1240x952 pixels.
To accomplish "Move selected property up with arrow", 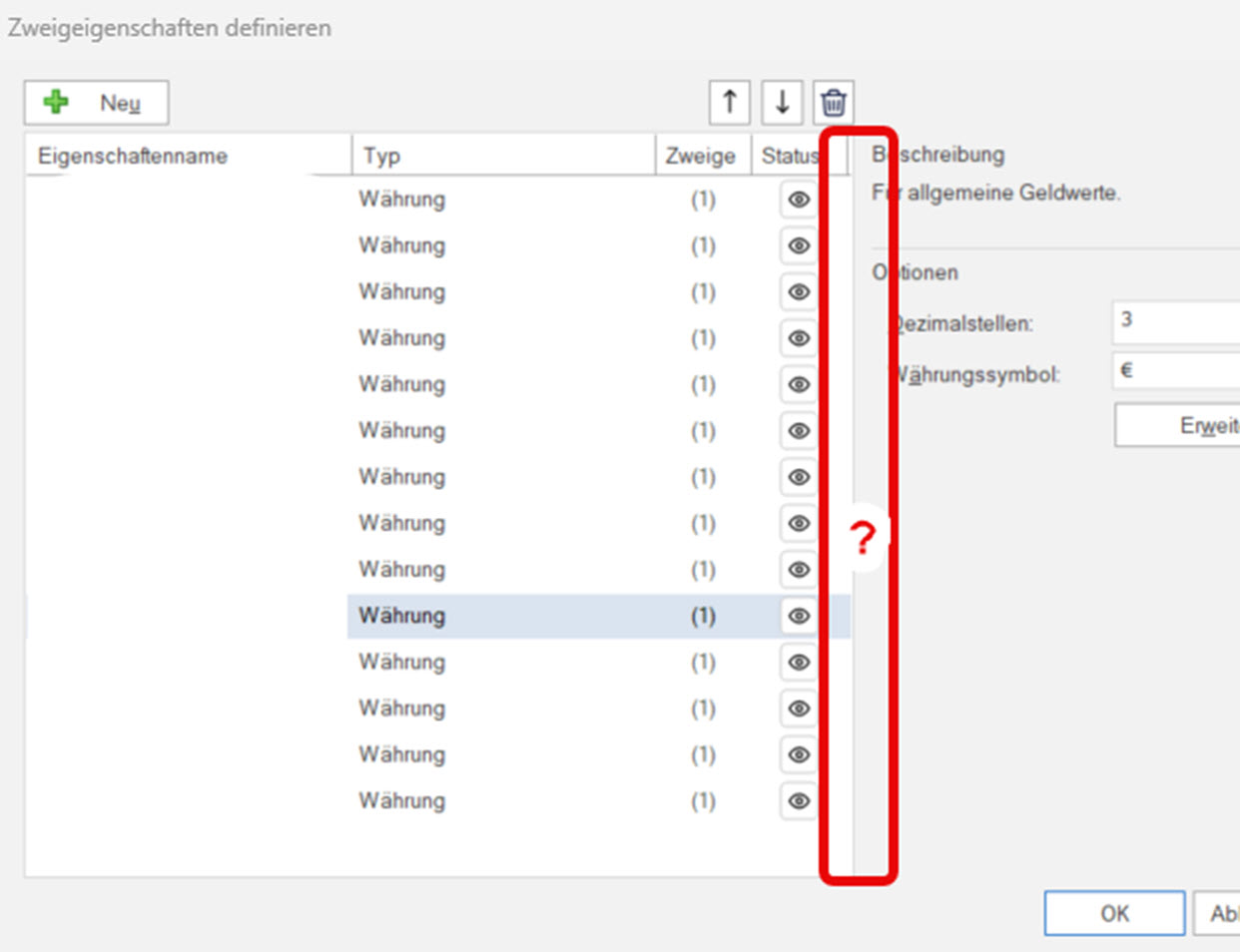I will tap(730, 102).
